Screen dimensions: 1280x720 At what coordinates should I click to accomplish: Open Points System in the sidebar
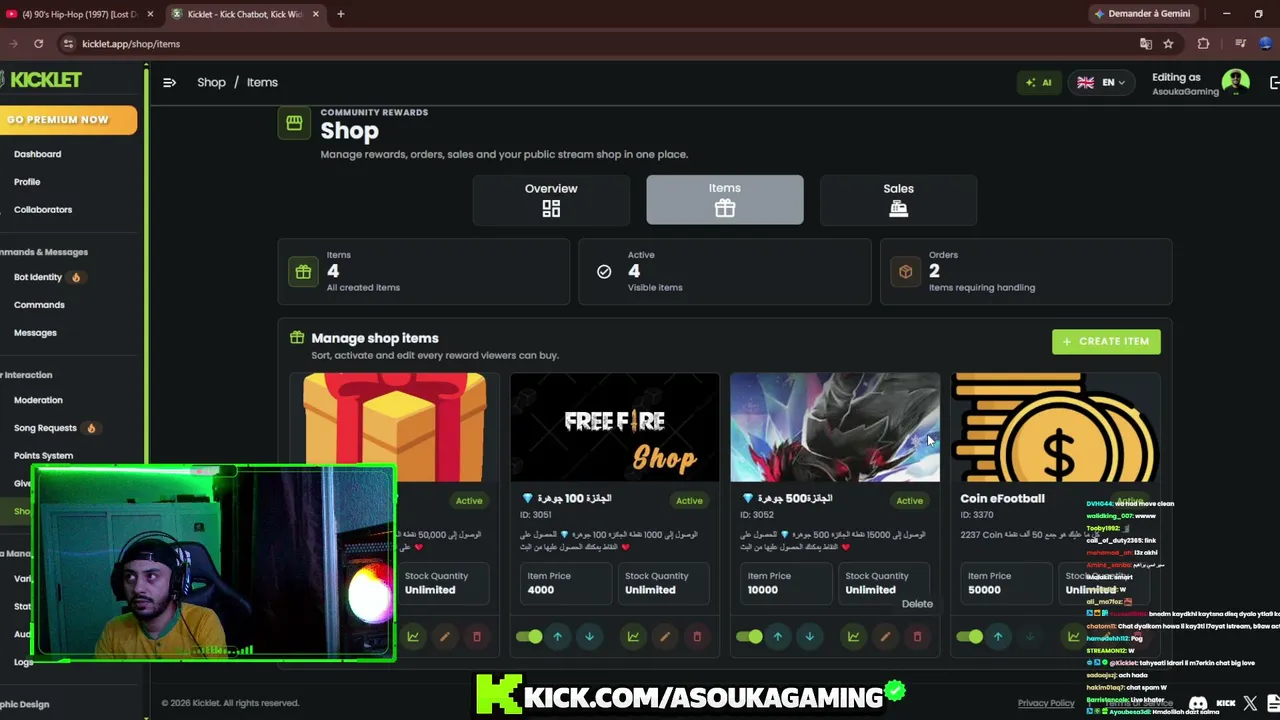coord(43,456)
